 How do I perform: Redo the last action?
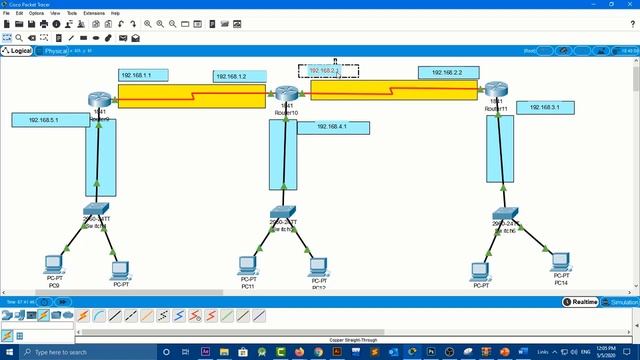tap(133, 24)
